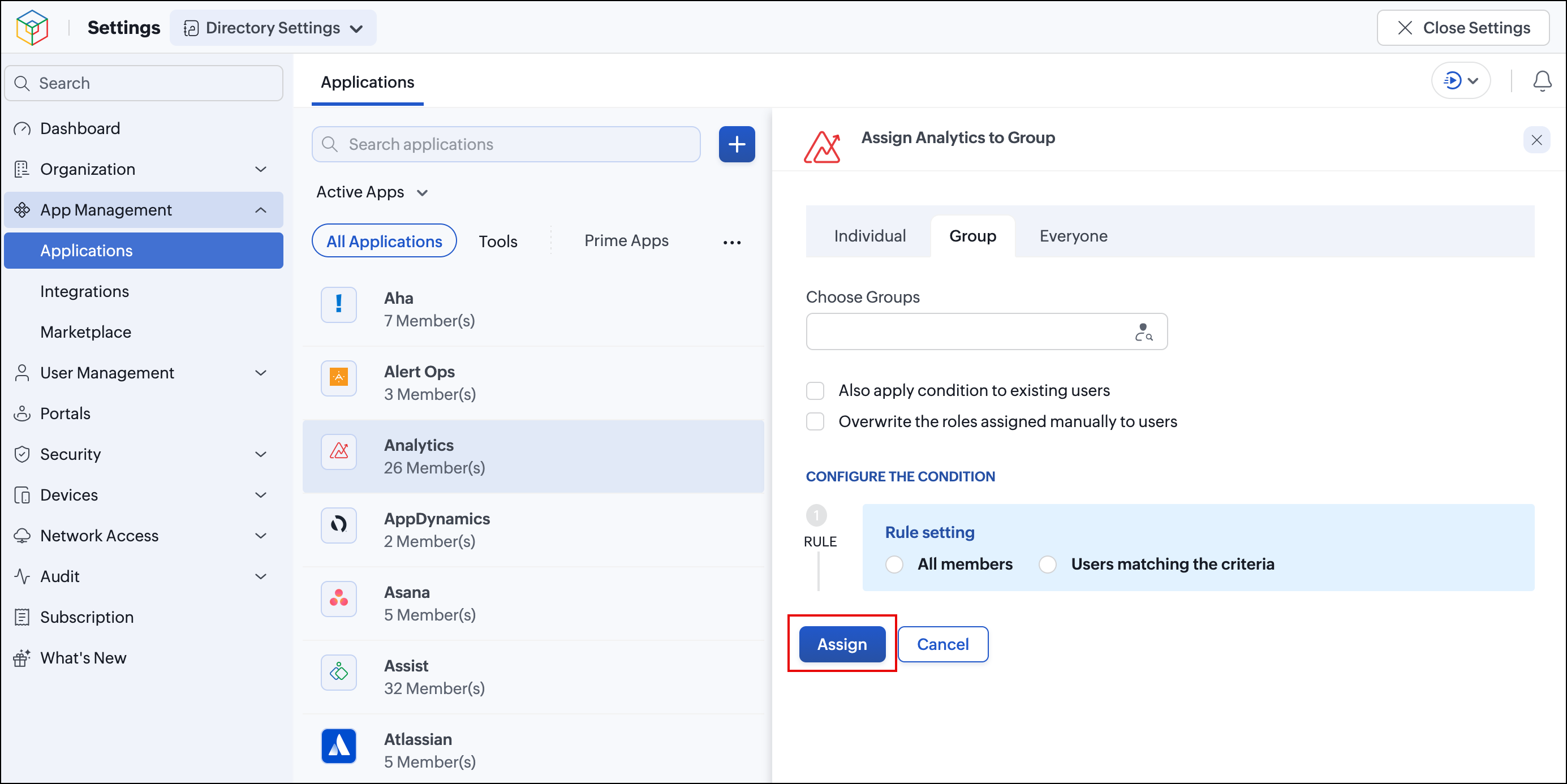The height and width of the screenshot is (784, 1567).
Task: Click the Audit pulse icon
Action: click(22, 576)
